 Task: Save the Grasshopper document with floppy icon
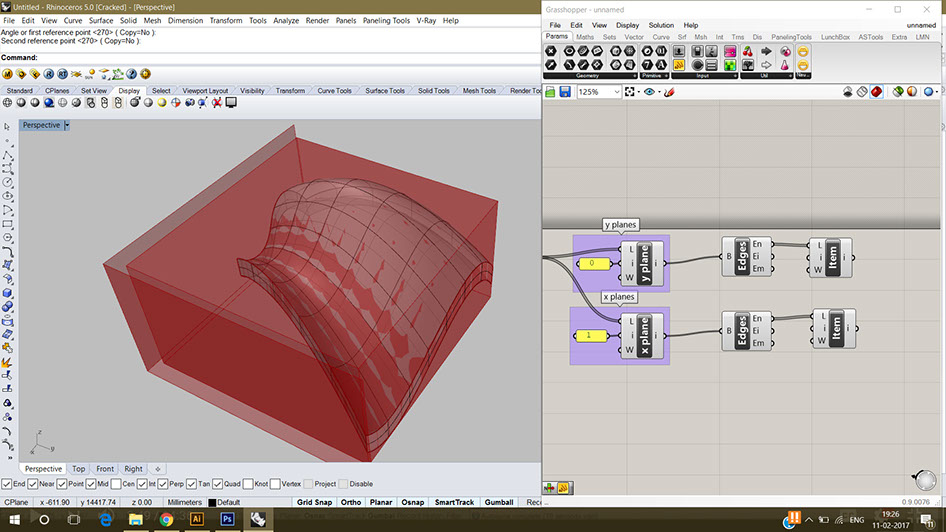click(565, 92)
